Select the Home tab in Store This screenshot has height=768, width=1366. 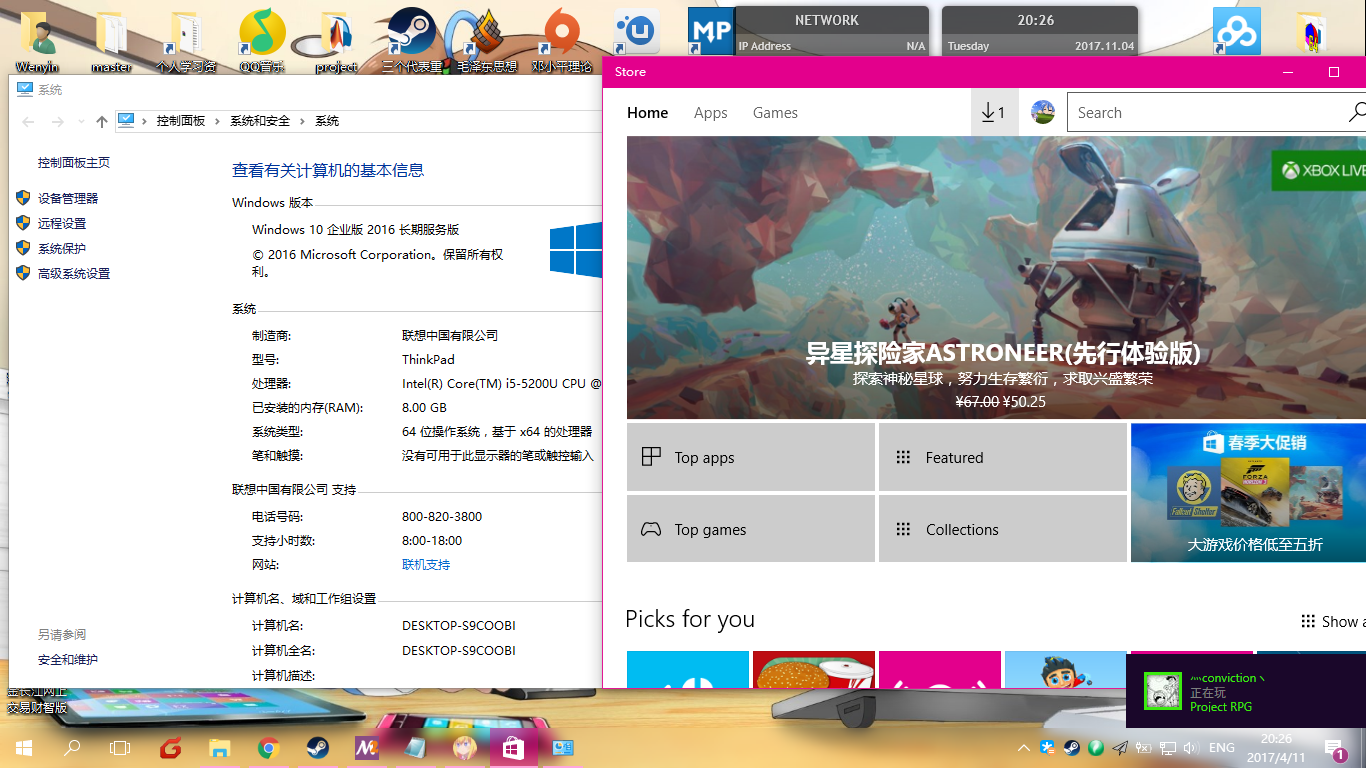point(647,113)
